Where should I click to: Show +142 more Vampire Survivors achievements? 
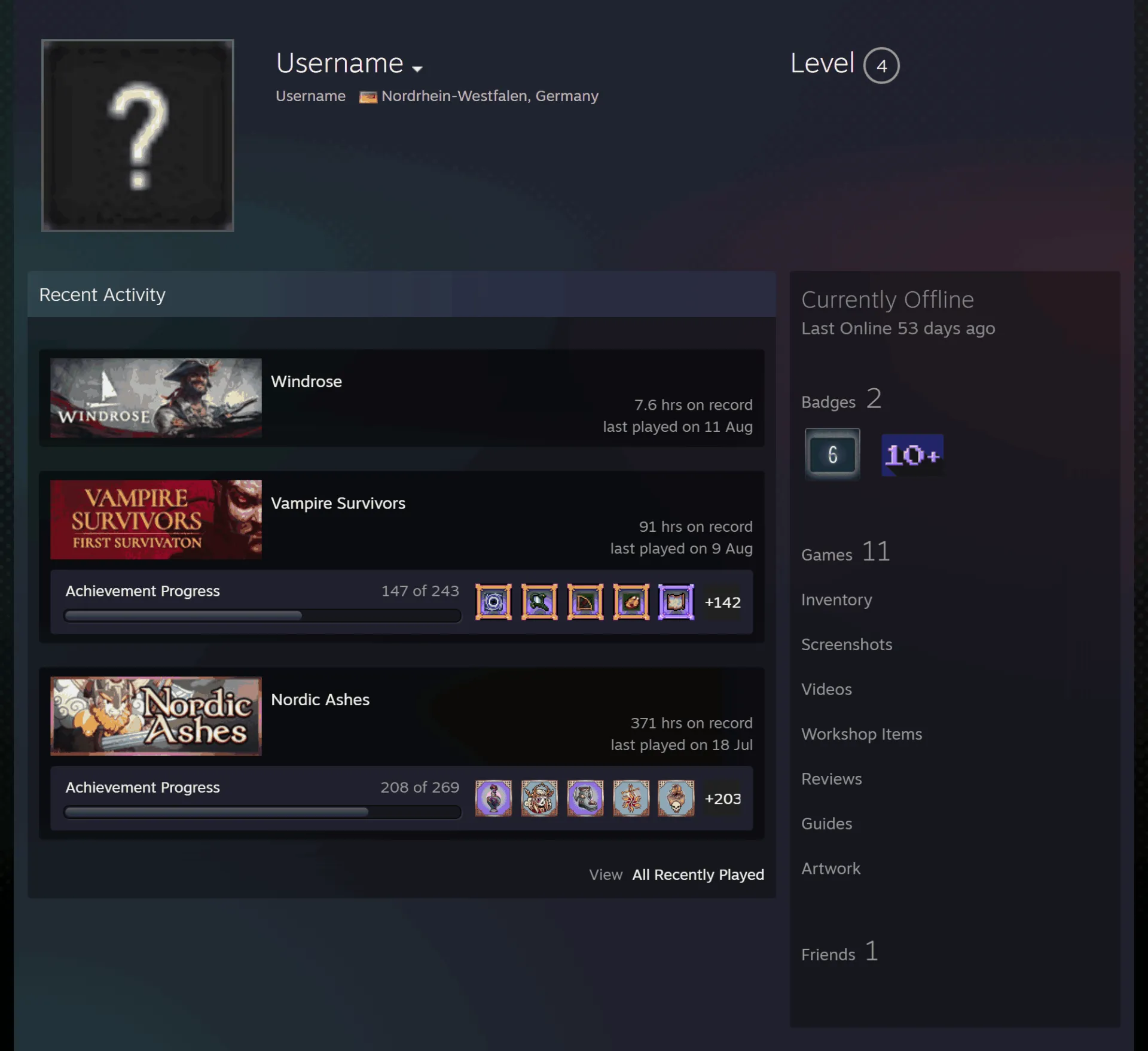click(722, 602)
